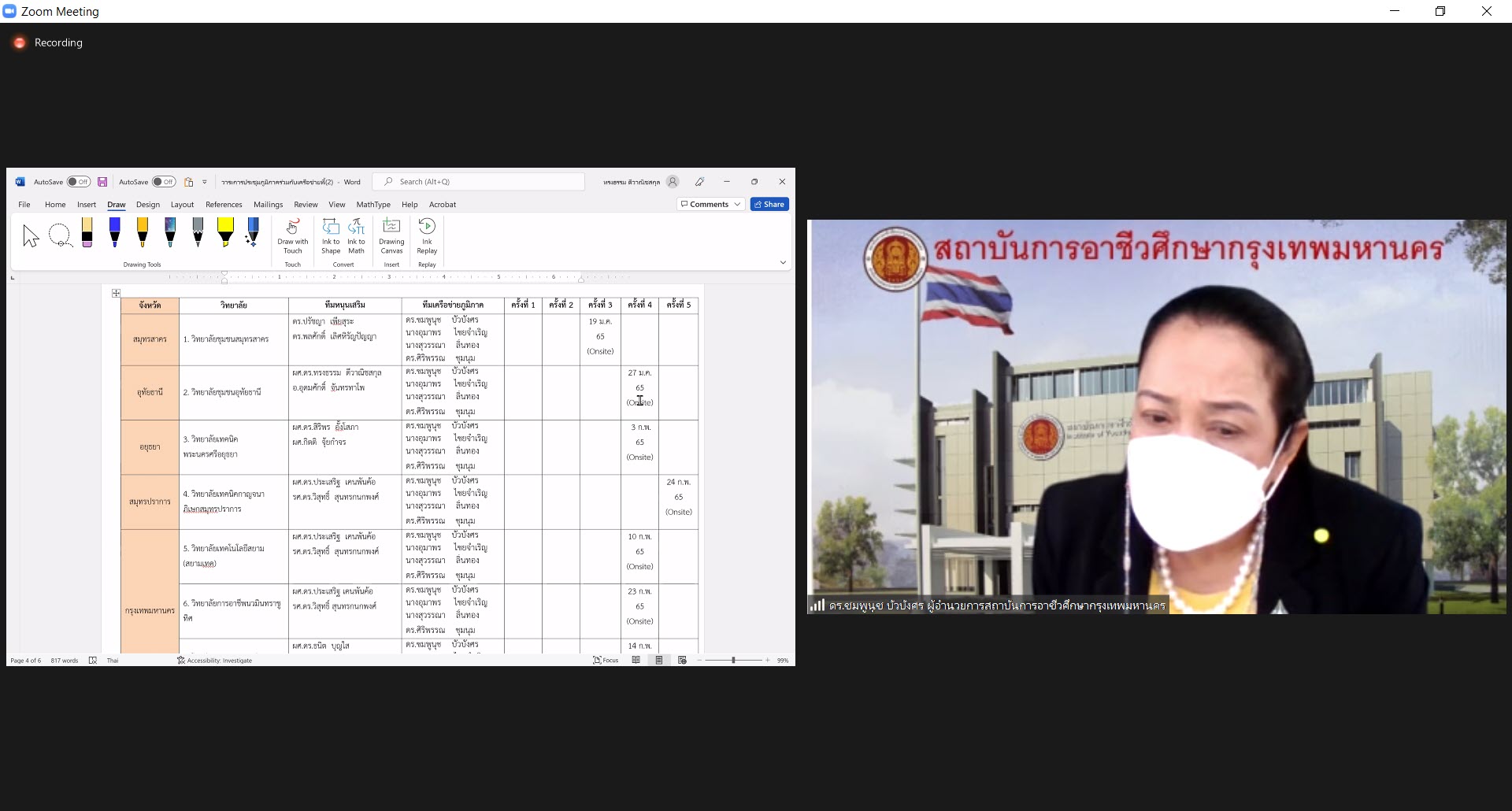
Task: Open the Customize Quick Access Toolbar dropdown
Action: tap(205, 182)
